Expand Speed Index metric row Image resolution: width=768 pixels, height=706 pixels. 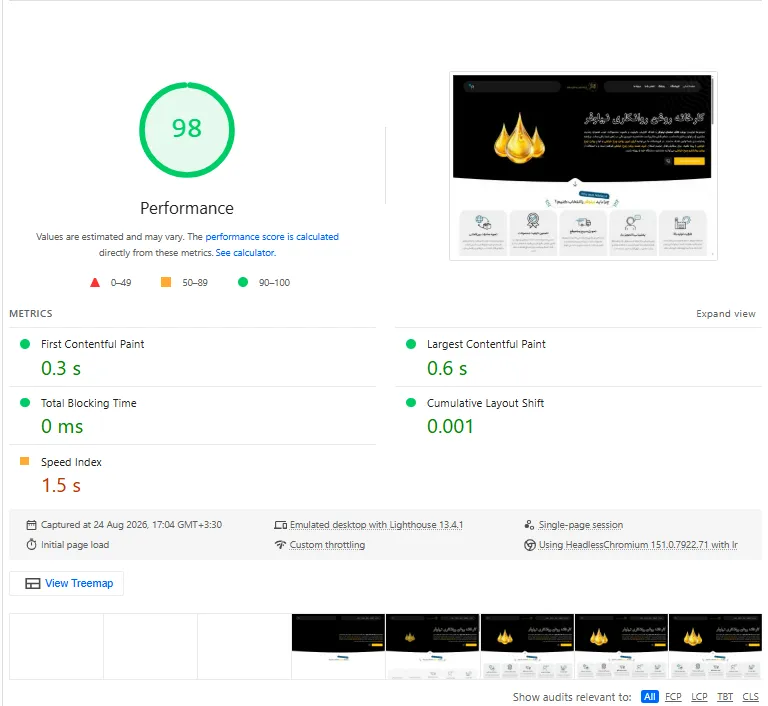[x=192, y=475]
